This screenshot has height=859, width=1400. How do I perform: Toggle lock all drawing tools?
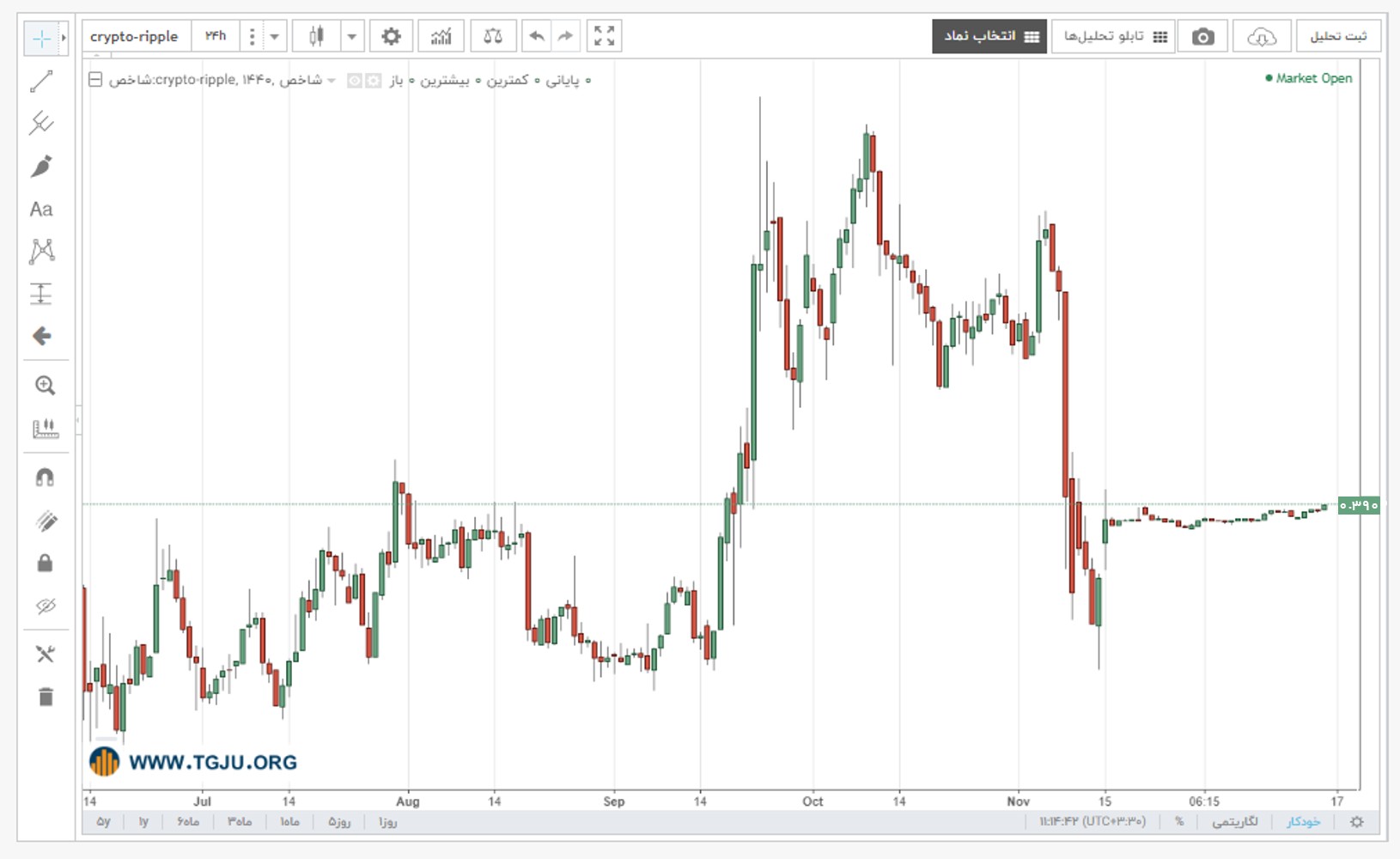[45, 563]
